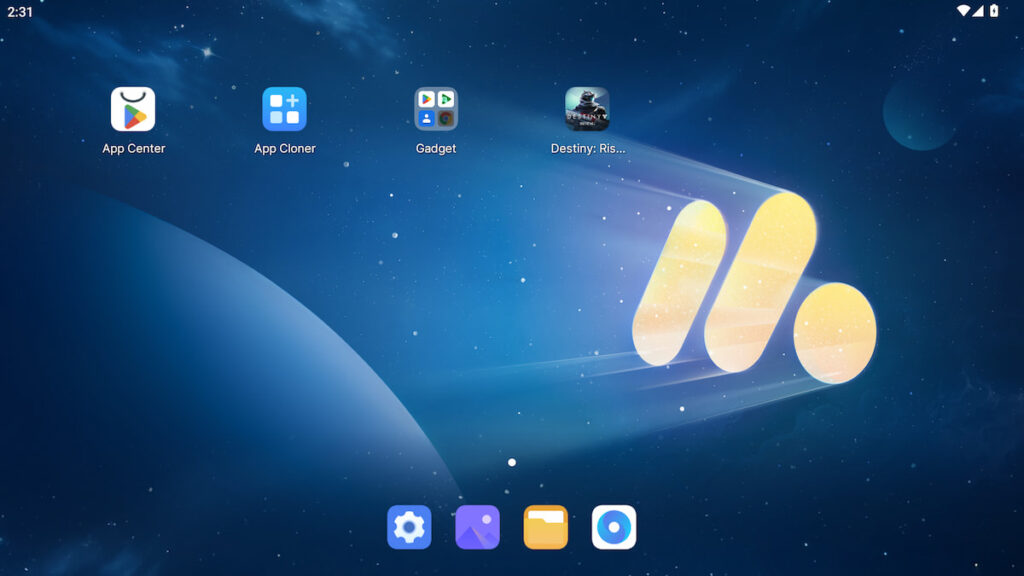Launch the App Cloner app

284,110
